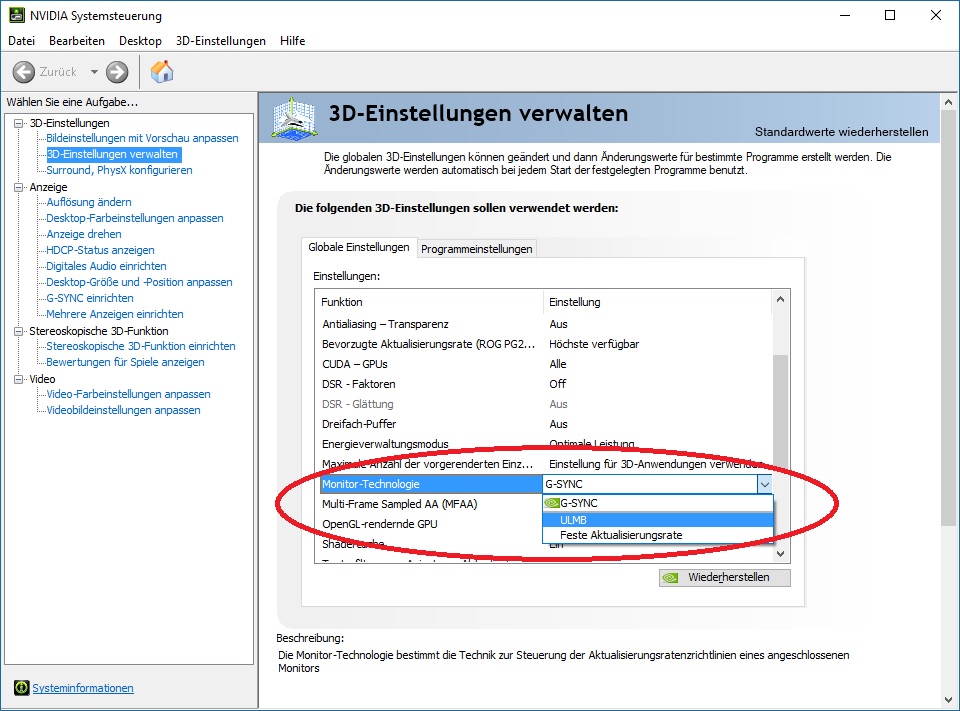Open Surround, PhysX konfigurieren

119,170
